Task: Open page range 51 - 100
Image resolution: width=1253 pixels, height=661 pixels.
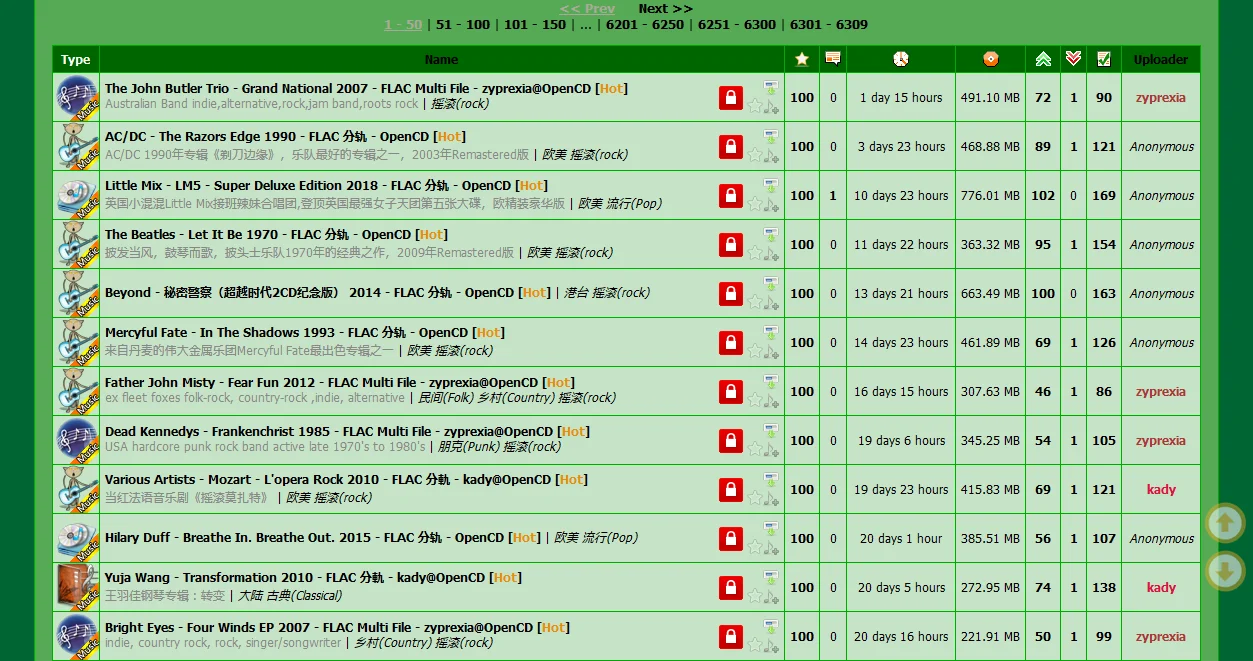Action: click(463, 24)
